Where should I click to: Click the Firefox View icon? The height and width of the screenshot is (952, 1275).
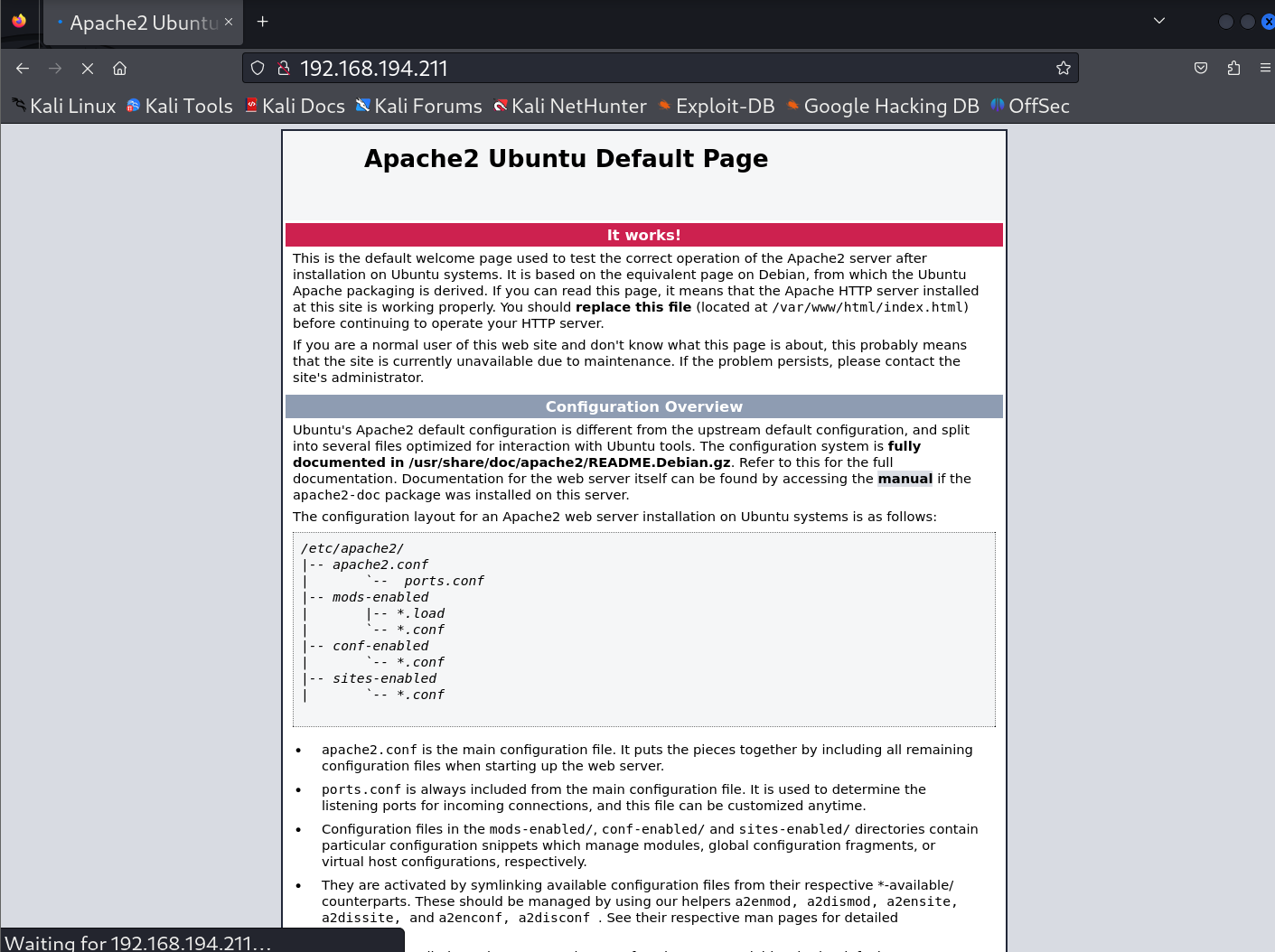coord(19,21)
